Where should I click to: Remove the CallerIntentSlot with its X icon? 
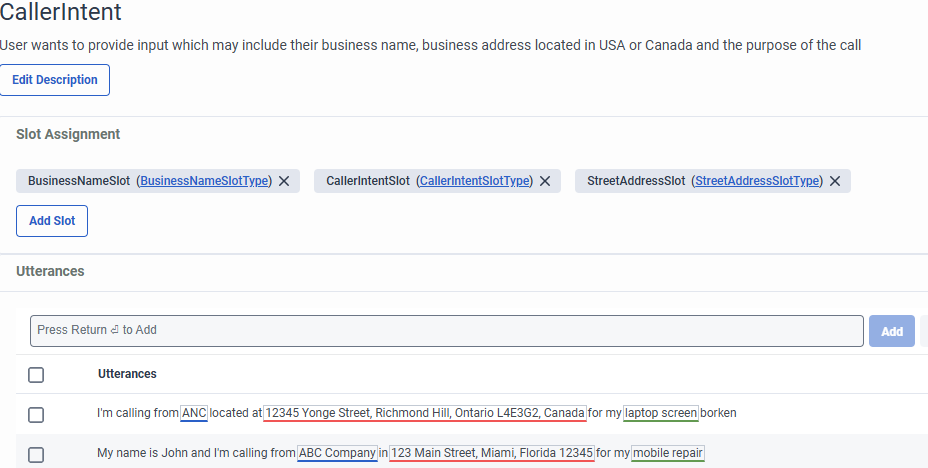tap(545, 181)
